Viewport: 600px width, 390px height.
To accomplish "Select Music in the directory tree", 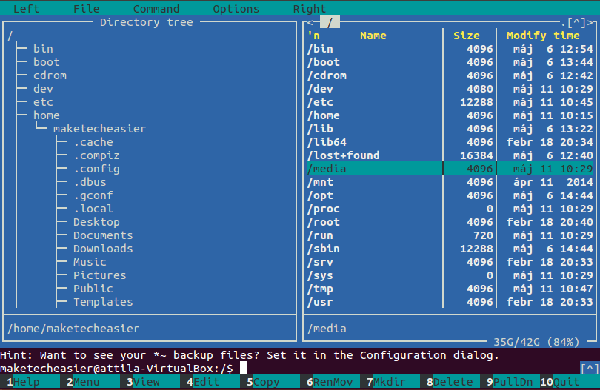I will [x=90, y=262].
